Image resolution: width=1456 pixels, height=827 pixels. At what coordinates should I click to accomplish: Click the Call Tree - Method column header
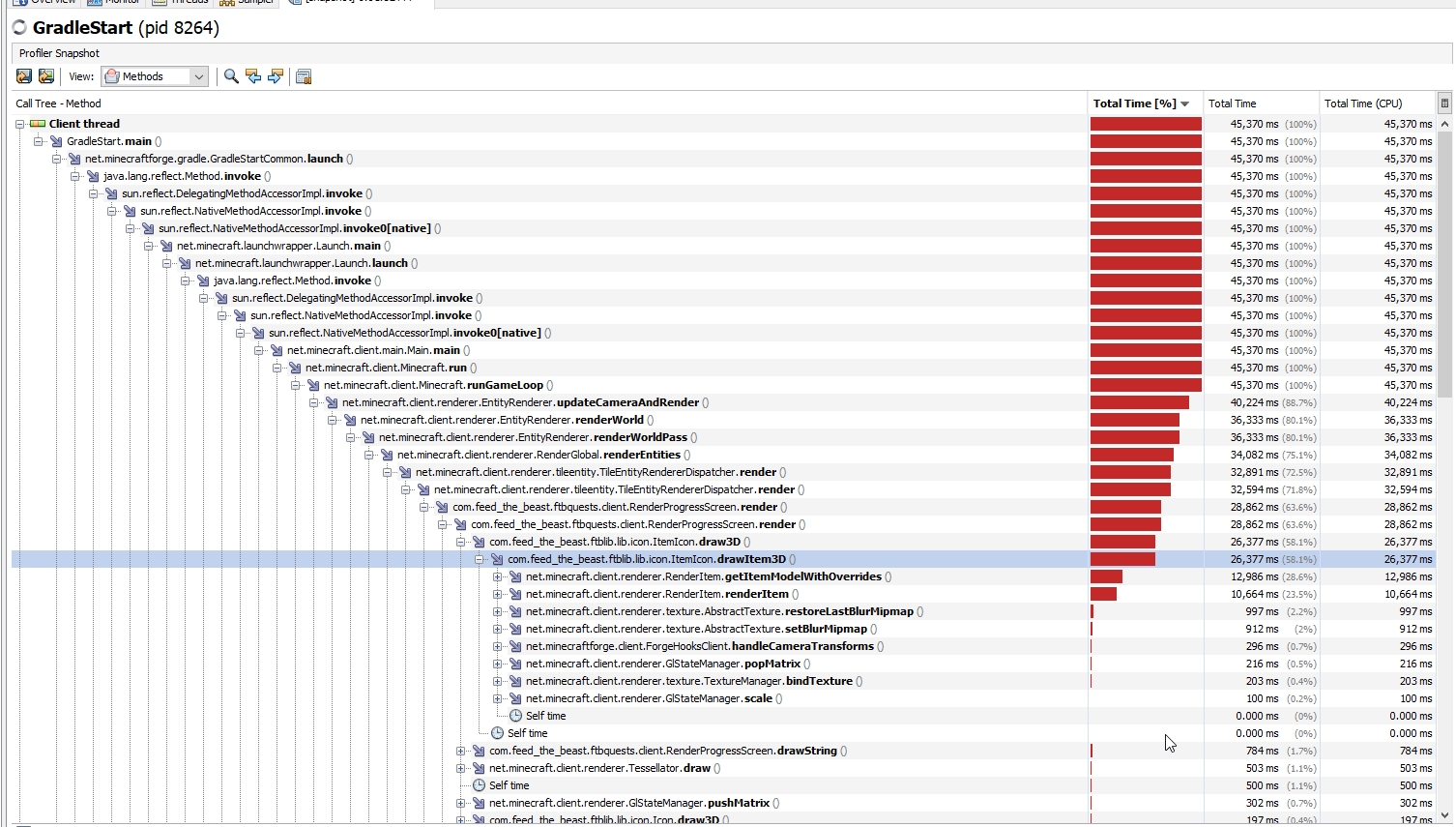tap(58, 103)
